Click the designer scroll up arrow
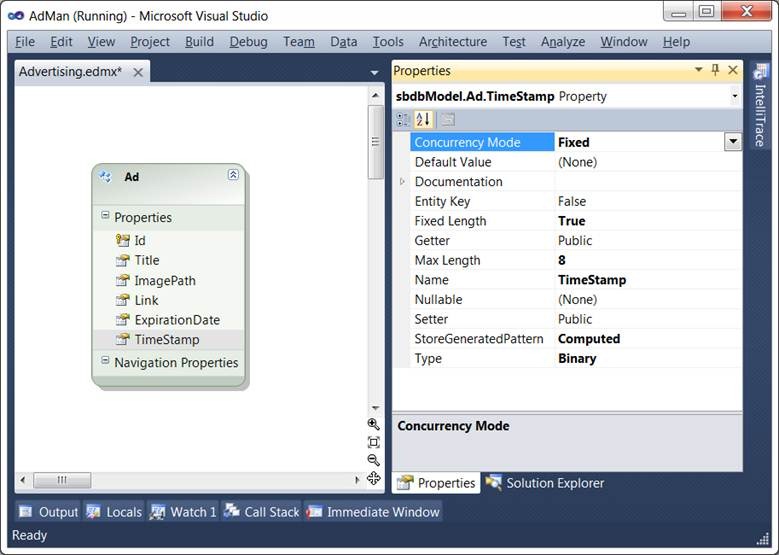This screenshot has height=555, width=779. click(376, 95)
